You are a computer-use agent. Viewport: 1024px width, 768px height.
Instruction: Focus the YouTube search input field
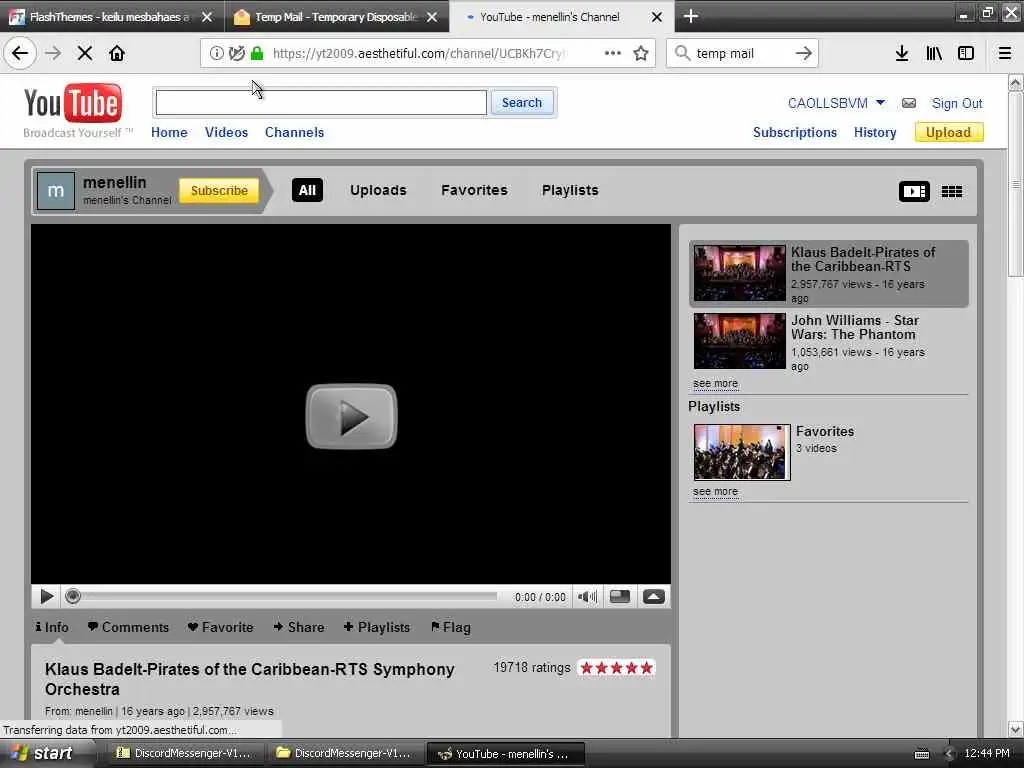321,103
